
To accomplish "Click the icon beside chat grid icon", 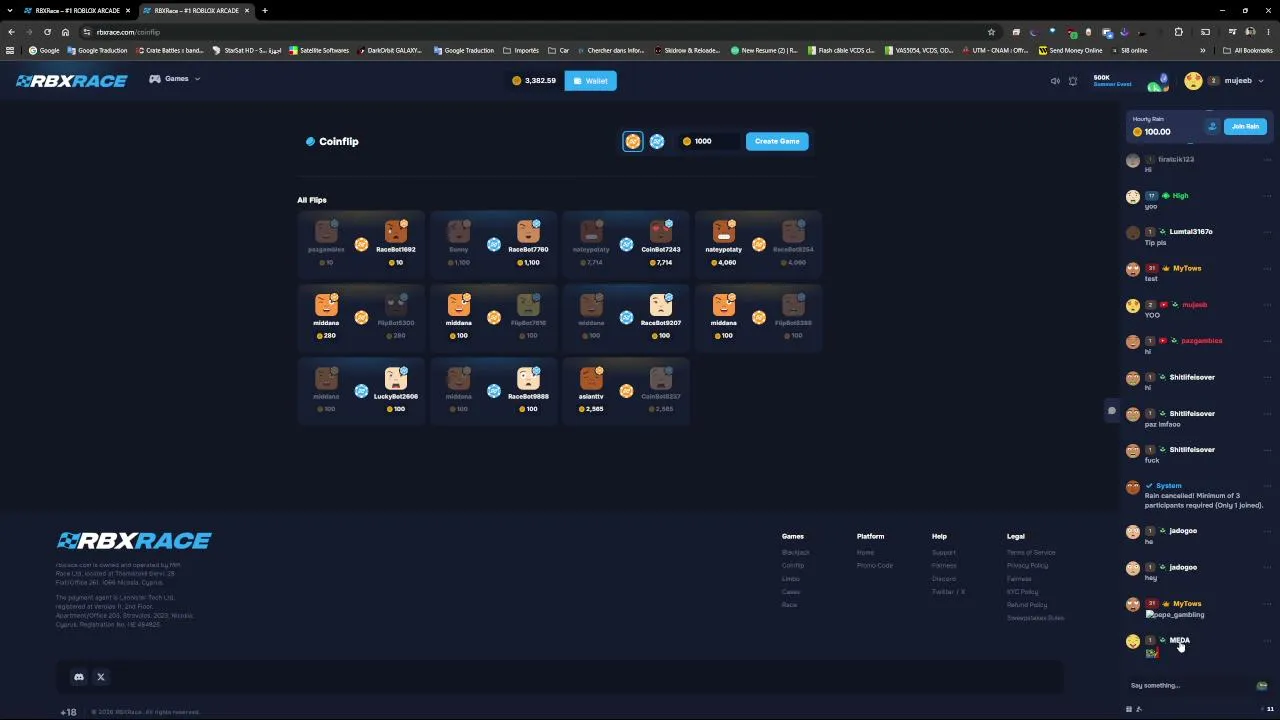I will pos(1139,709).
